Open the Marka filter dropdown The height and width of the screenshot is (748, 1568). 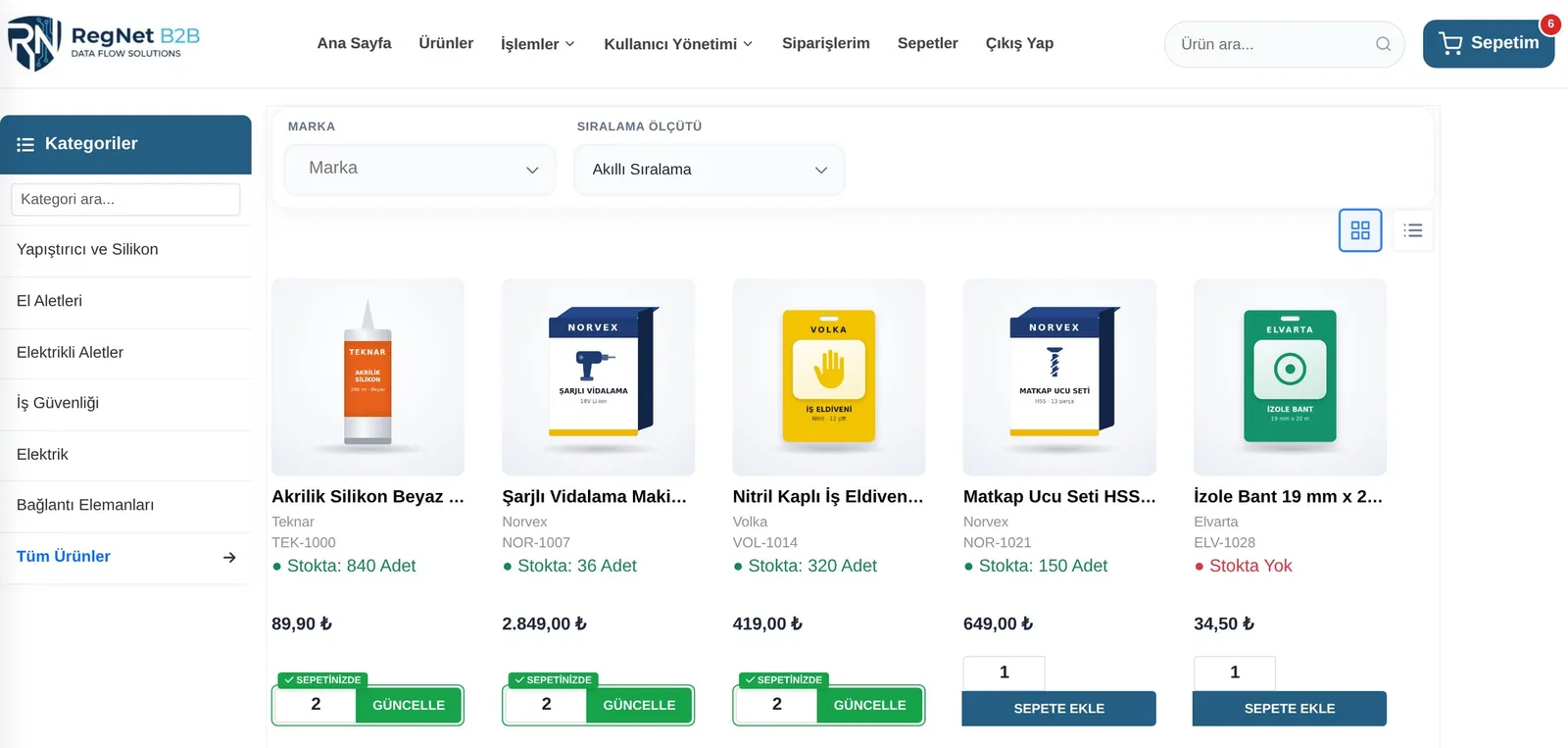419,170
